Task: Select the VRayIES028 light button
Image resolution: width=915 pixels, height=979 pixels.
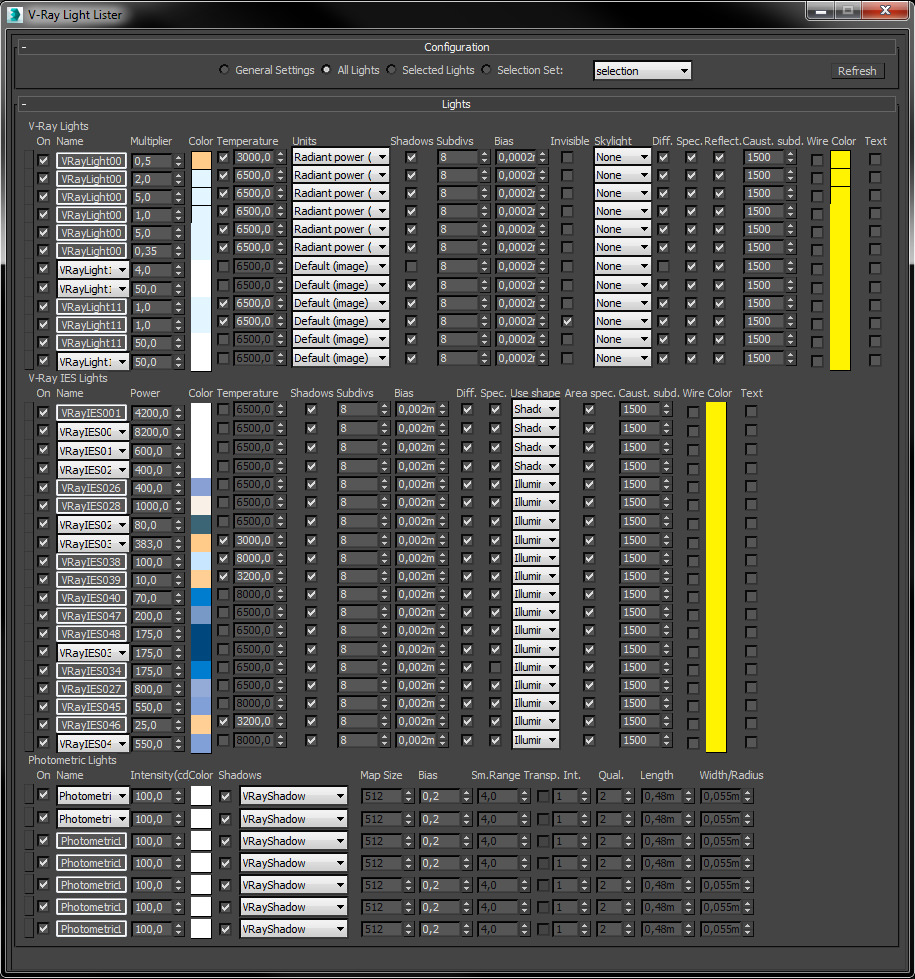Action: click(91, 506)
